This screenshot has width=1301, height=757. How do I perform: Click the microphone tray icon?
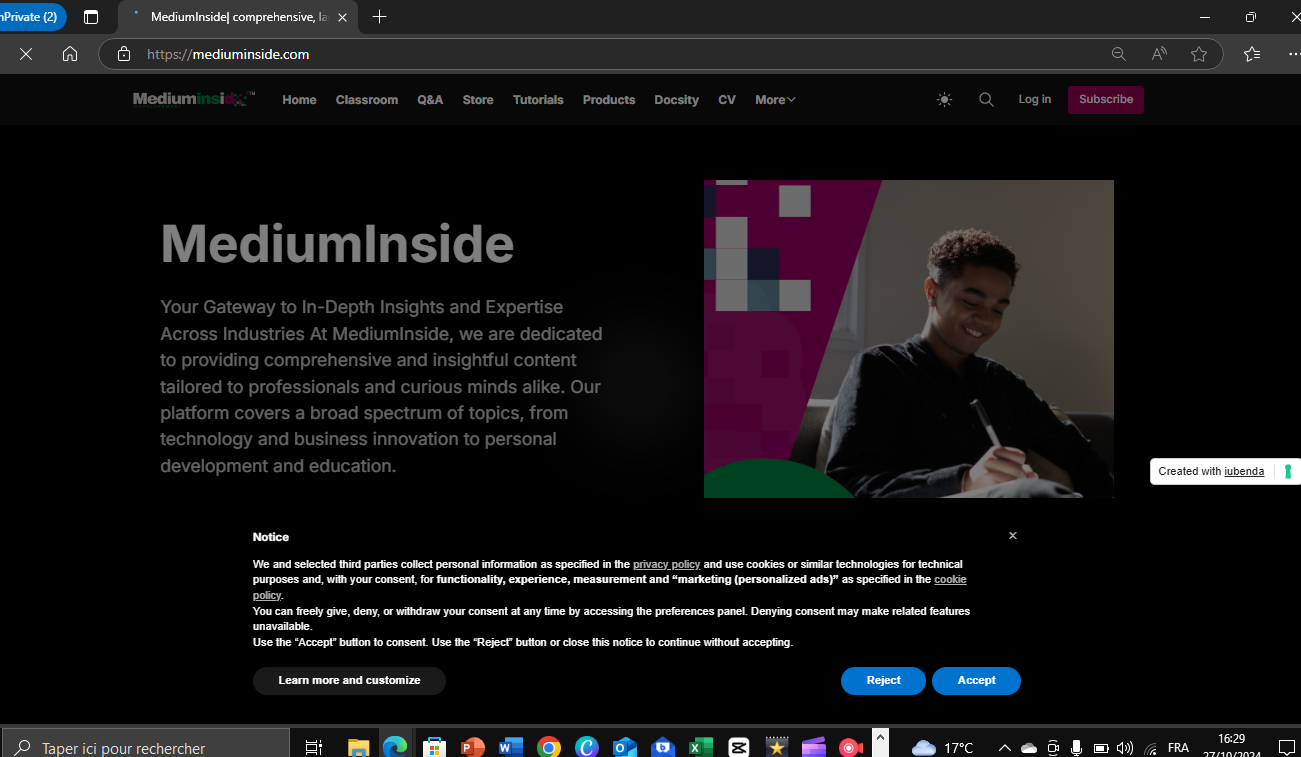pyautogui.click(x=1077, y=747)
